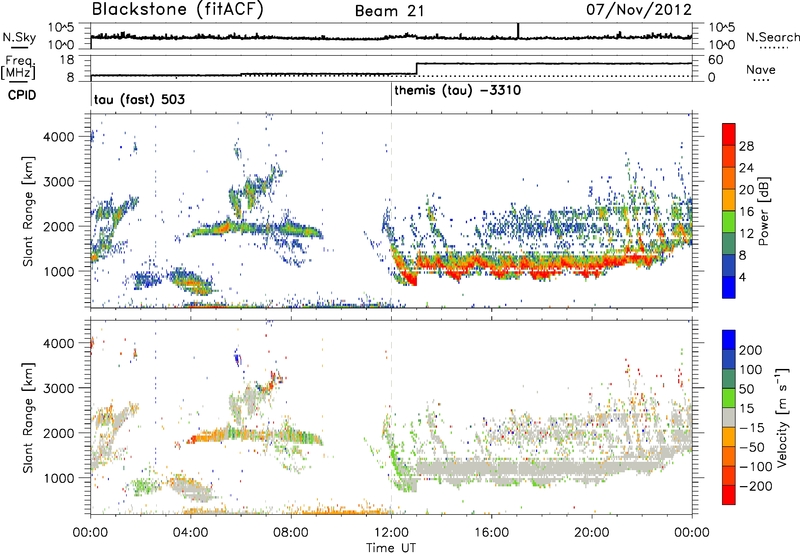The width and height of the screenshot is (800, 554).
Task: Click the 'N.Sky' legend label
Action: pos(19,37)
